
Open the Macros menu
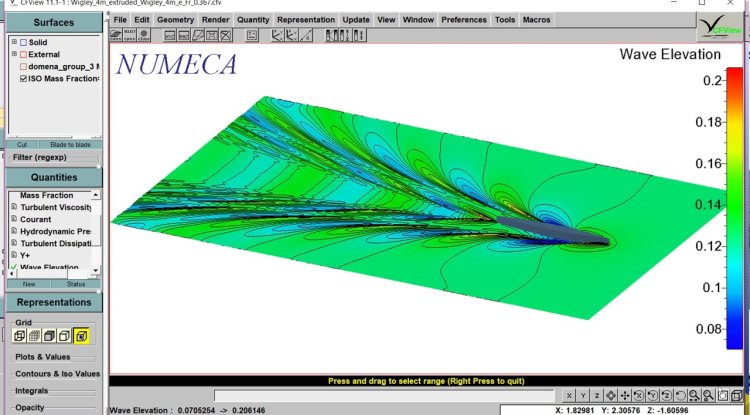coord(537,20)
